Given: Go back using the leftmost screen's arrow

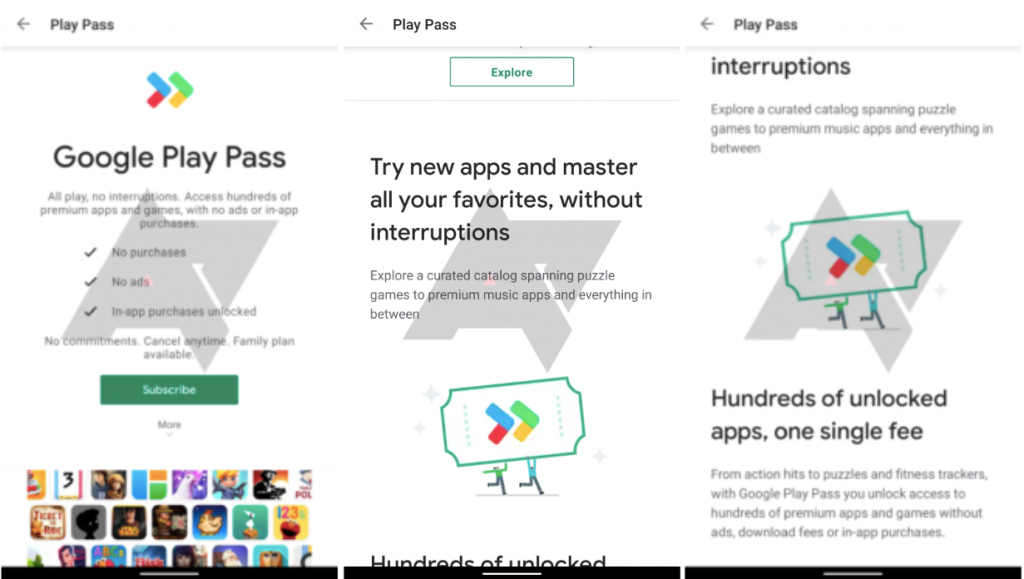Looking at the screenshot, I should [24, 24].
